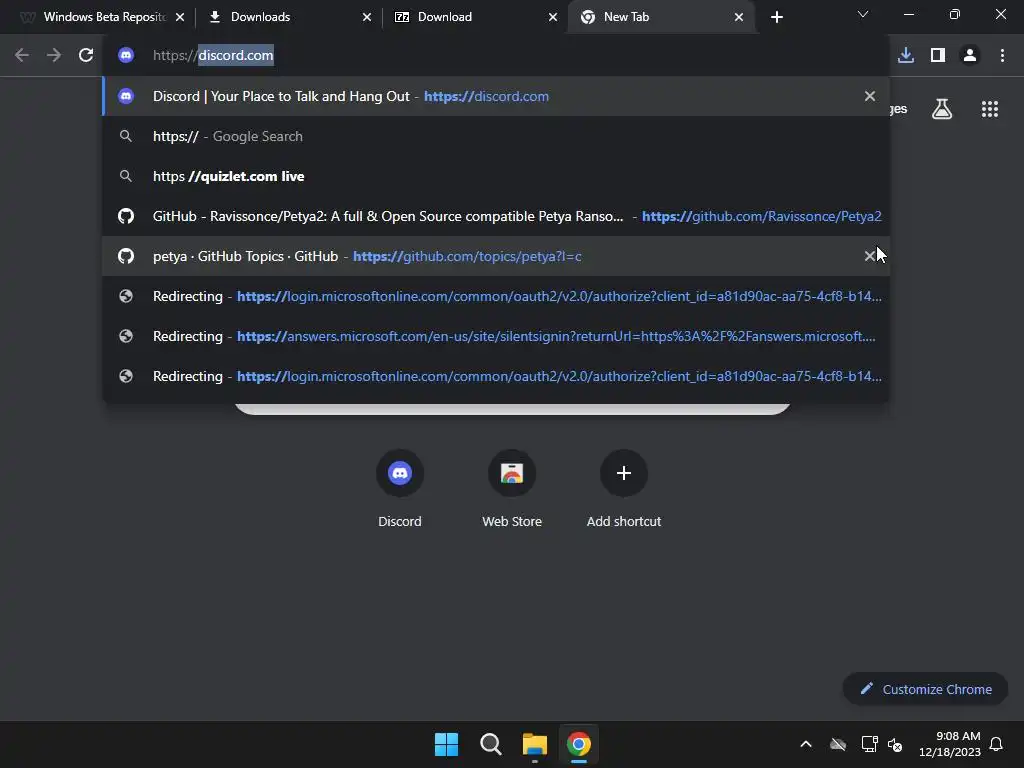Open the Windows Start button
Viewport: 1024px width, 768px height.
(x=447, y=744)
